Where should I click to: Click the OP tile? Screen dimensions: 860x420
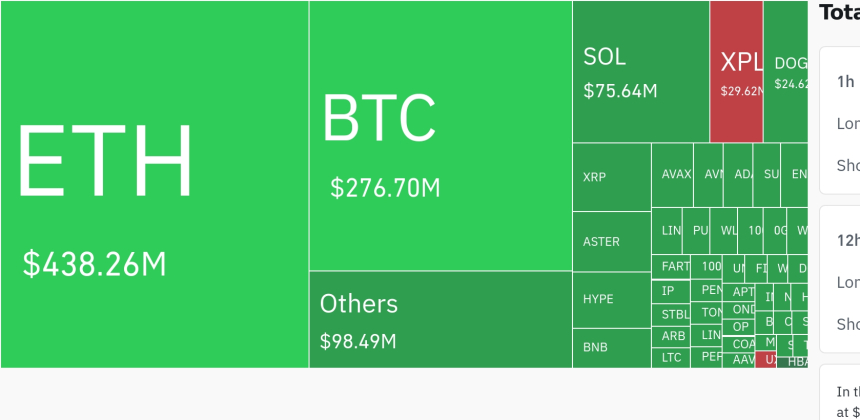pyautogui.click(x=741, y=326)
